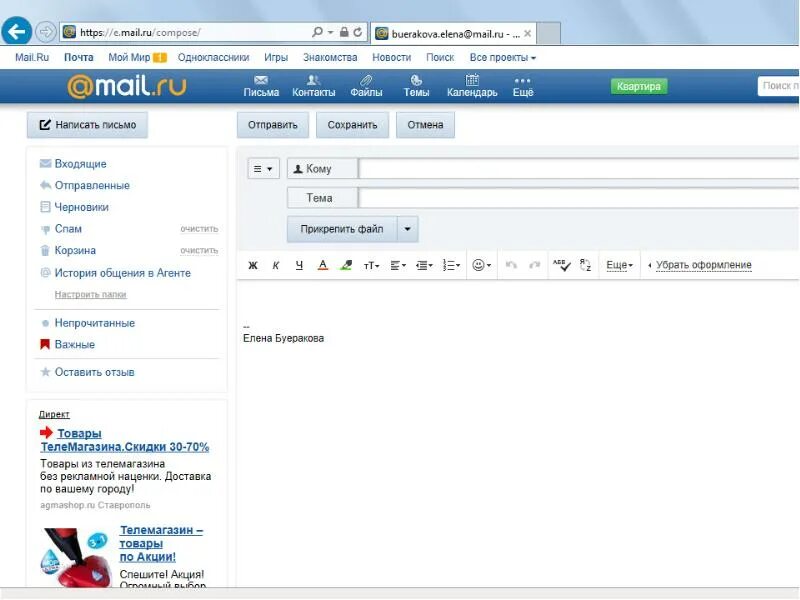The height and width of the screenshot is (600, 800).
Task: Toggle bold Ж formatting
Action: (x=253, y=265)
